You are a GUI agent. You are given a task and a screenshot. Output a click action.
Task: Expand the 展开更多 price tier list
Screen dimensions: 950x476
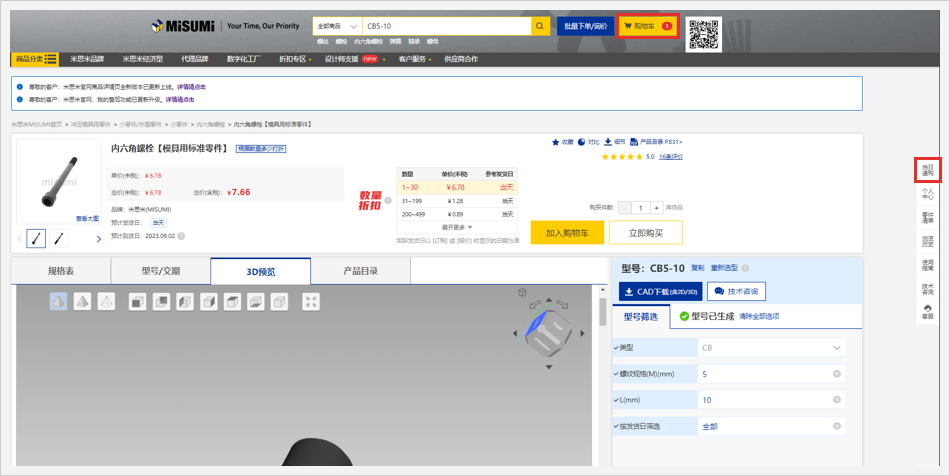(x=457, y=227)
